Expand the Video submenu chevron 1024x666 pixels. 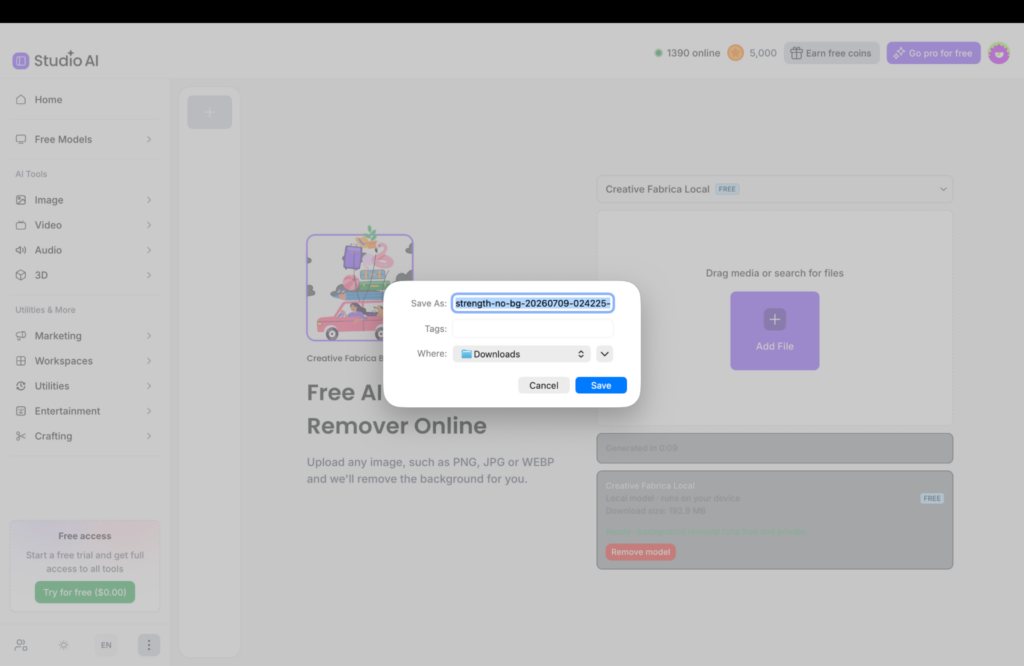click(x=149, y=225)
